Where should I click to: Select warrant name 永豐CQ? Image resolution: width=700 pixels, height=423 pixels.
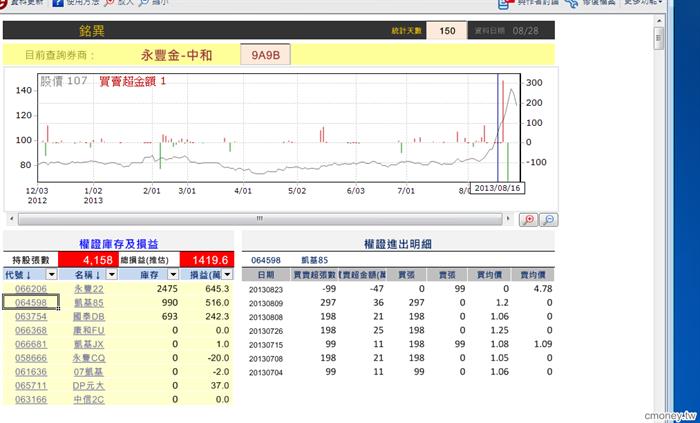89,358
